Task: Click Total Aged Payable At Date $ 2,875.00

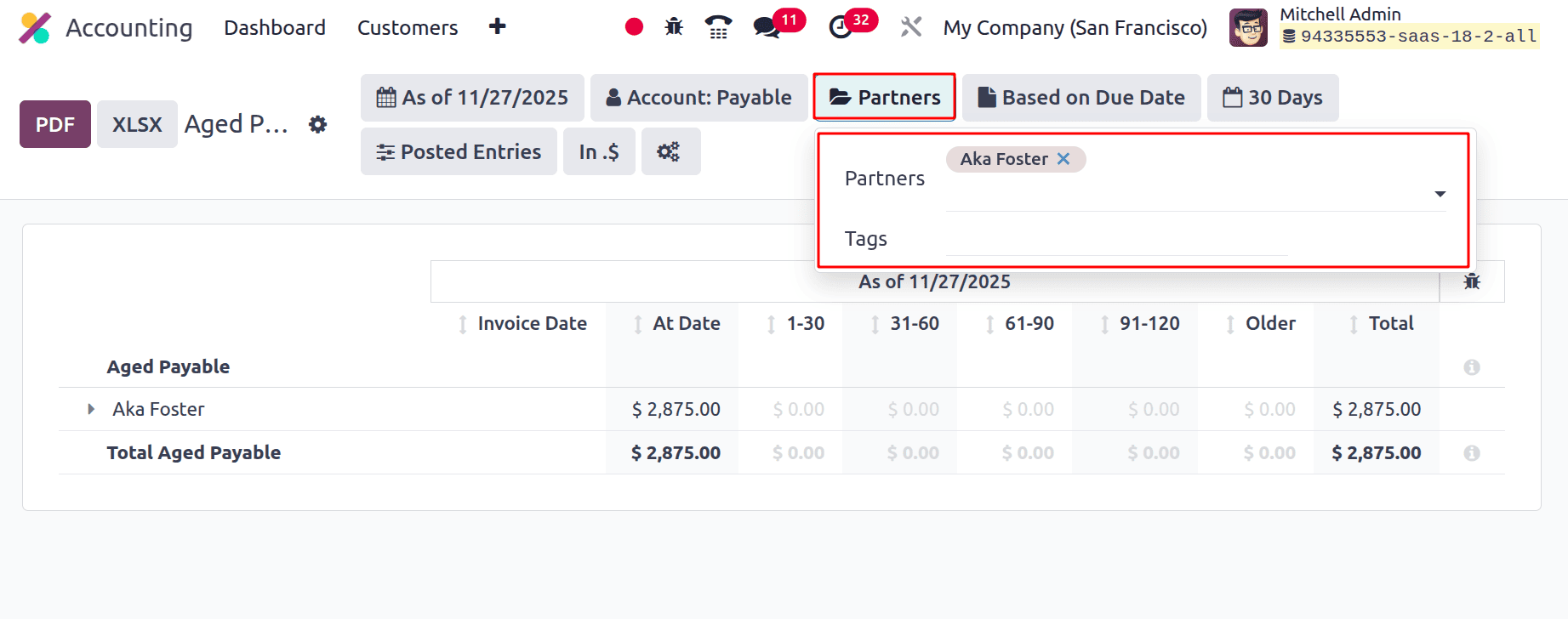Action: coord(676,452)
